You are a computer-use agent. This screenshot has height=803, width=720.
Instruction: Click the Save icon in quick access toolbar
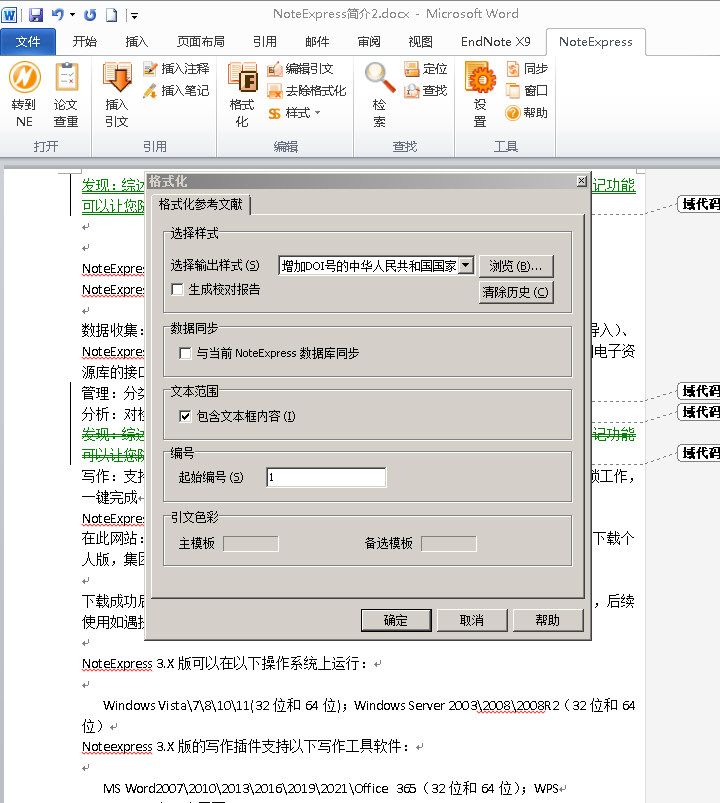point(36,15)
